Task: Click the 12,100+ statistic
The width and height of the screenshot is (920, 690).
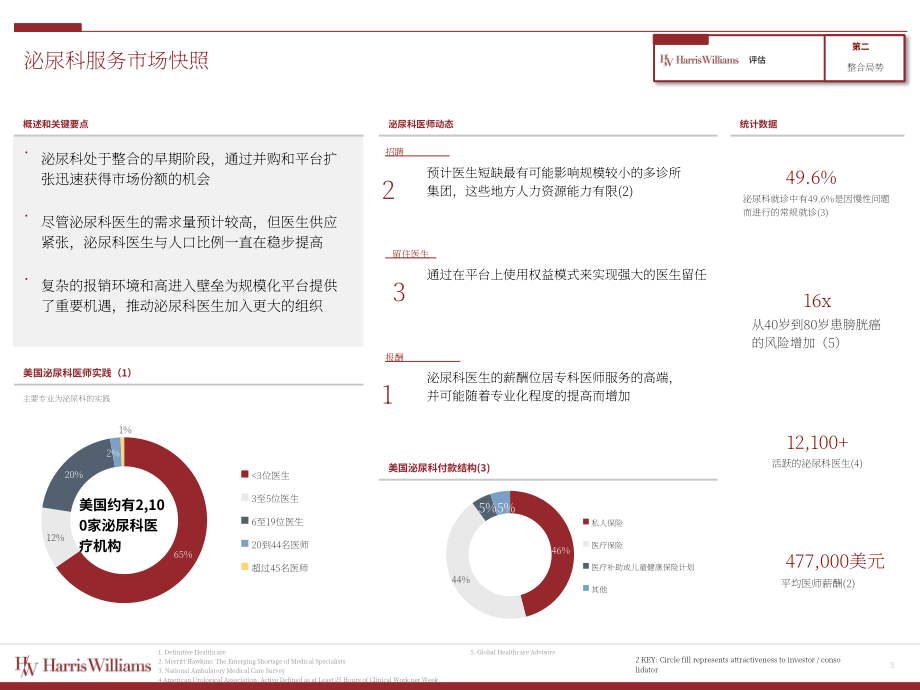Action: [x=817, y=442]
